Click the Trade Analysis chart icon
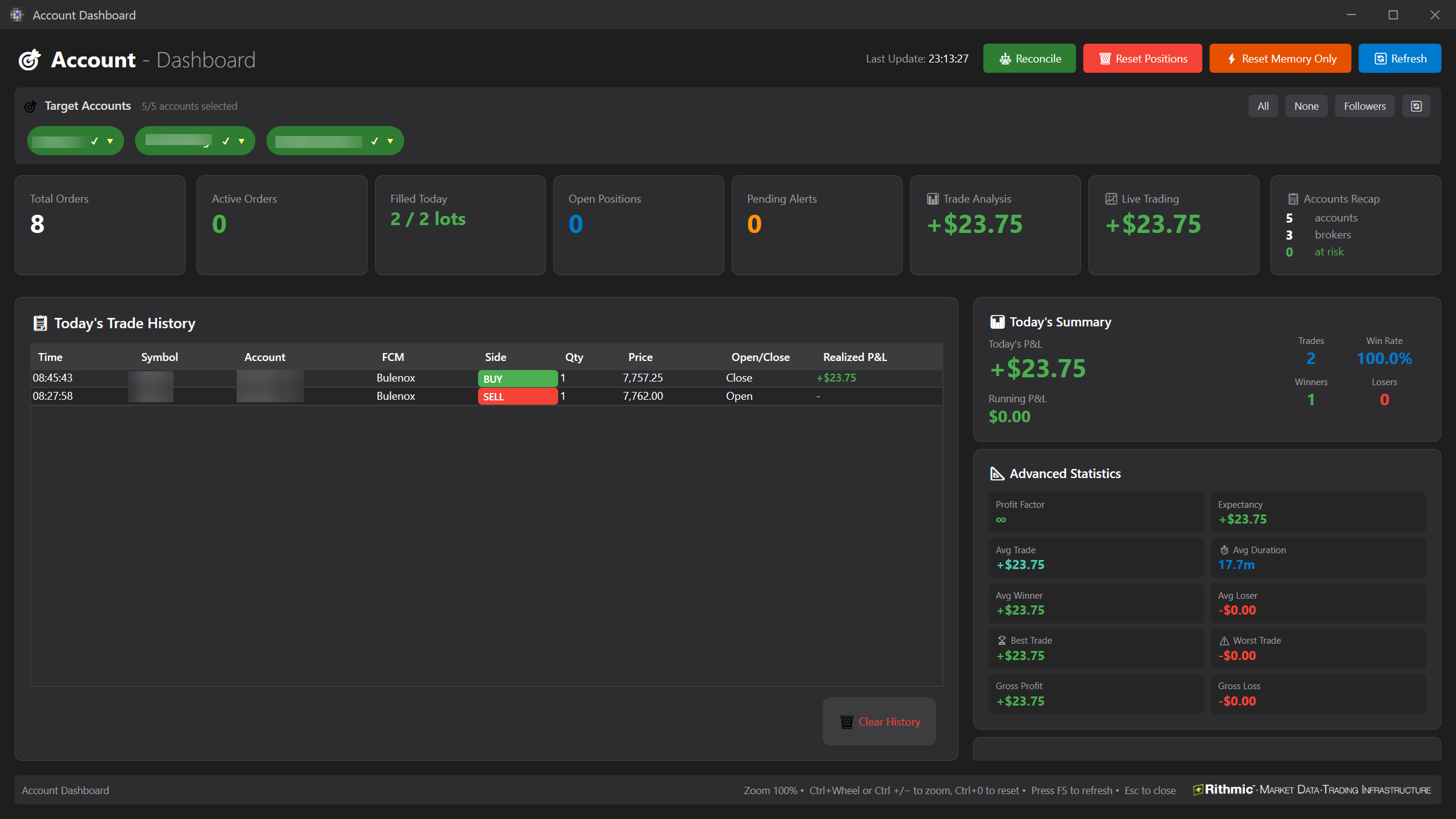The height and width of the screenshot is (819, 1456). [932, 199]
